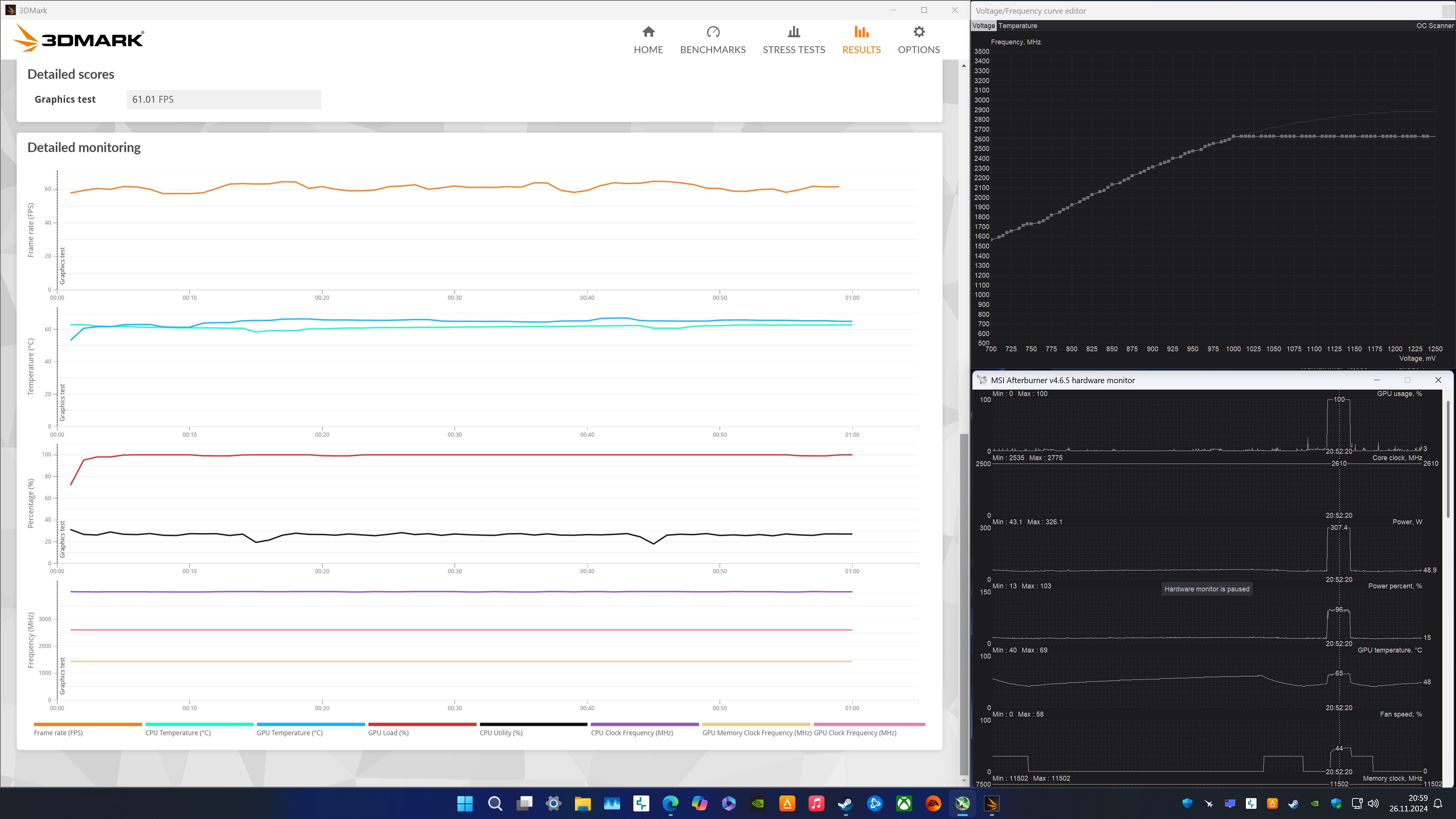Open Steam from the taskbar

(845, 803)
